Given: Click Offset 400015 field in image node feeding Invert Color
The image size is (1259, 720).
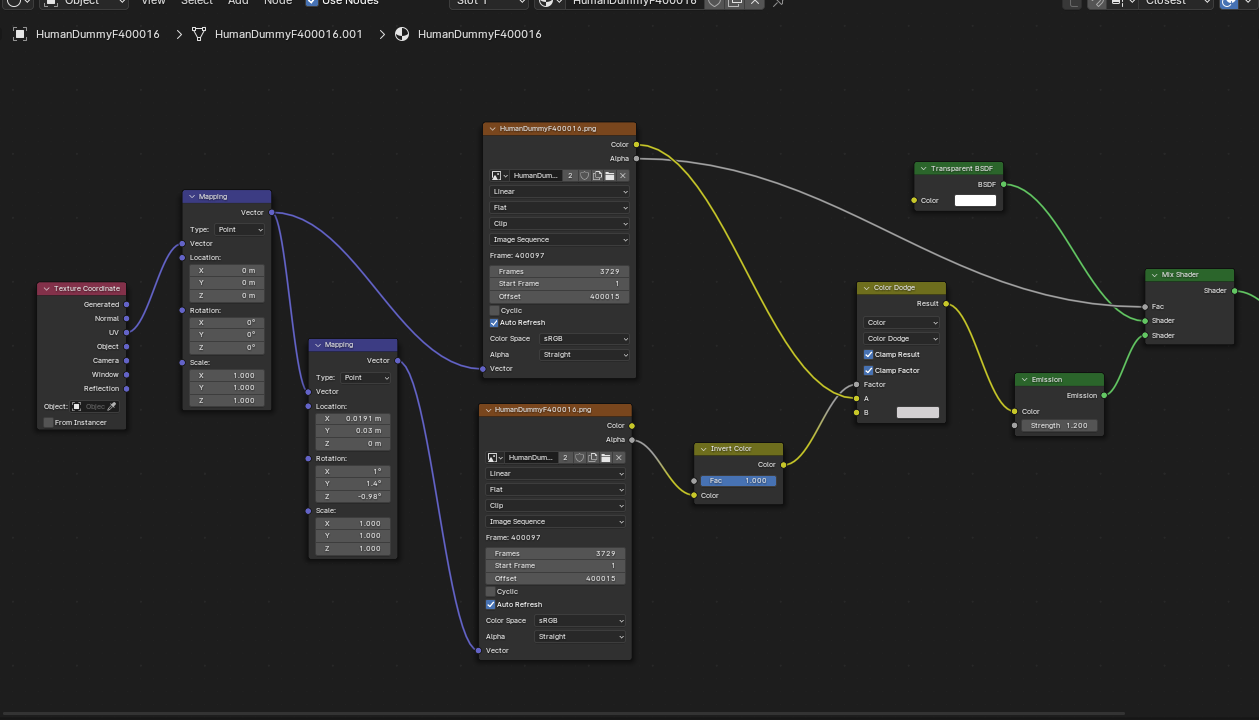Looking at the screenshot, I should (556, 578).
